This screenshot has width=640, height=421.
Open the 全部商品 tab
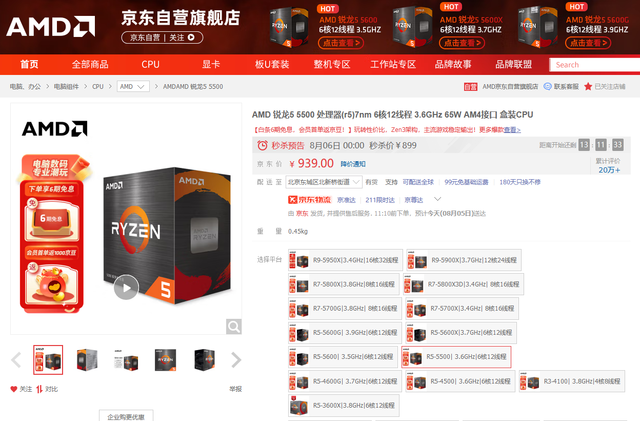click(x=90, y=65)
